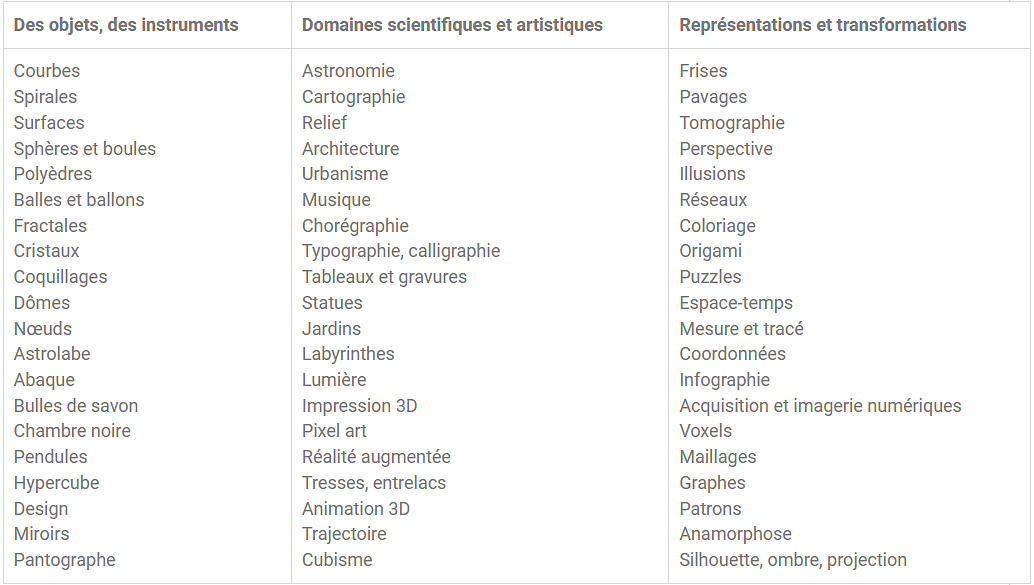Open the 'Astrolabe' item
The height and width of the screenshot is (585, 1034).
click(x=52, y=354)
